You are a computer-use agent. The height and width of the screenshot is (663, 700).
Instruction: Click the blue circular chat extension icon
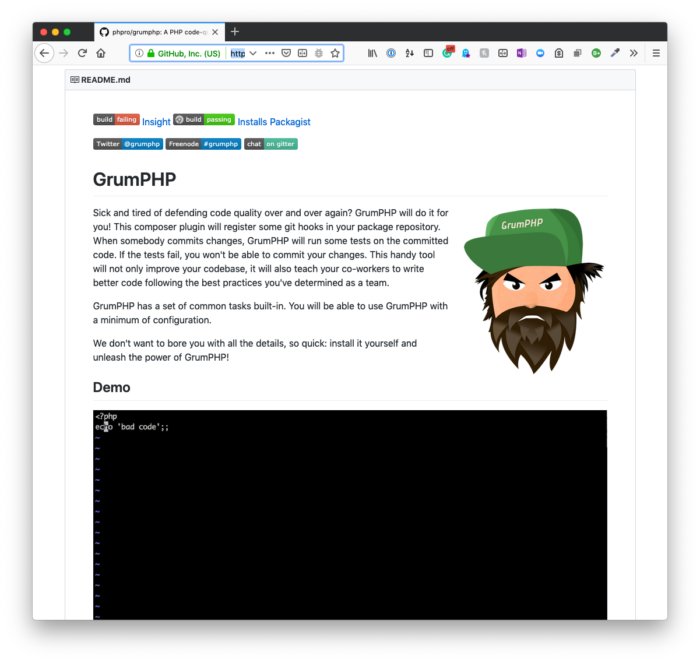[540, 53]
